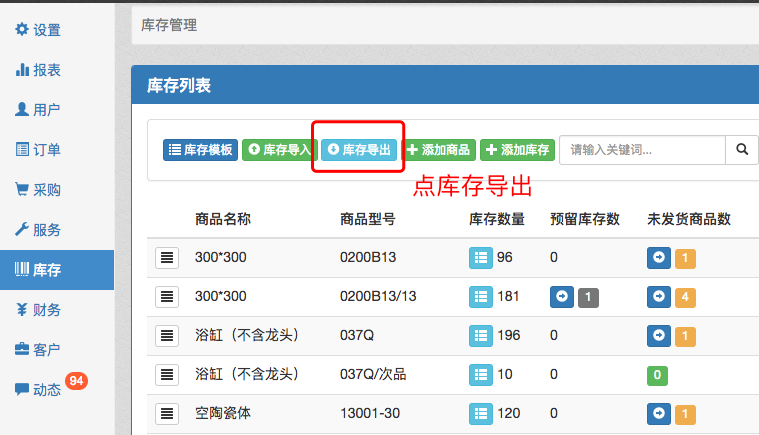Open row menu for 037Q/次品
This screenshot has height=435, width=759.
pos(167,375)
